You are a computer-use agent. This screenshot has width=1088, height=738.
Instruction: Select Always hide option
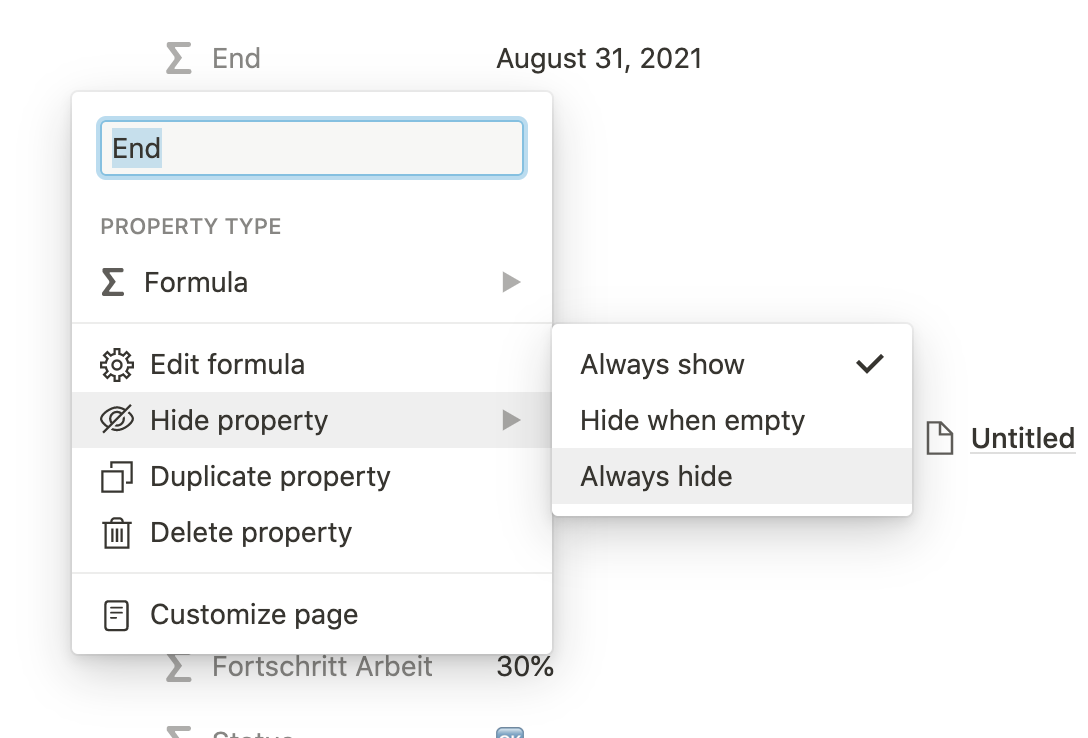[732, 477]
